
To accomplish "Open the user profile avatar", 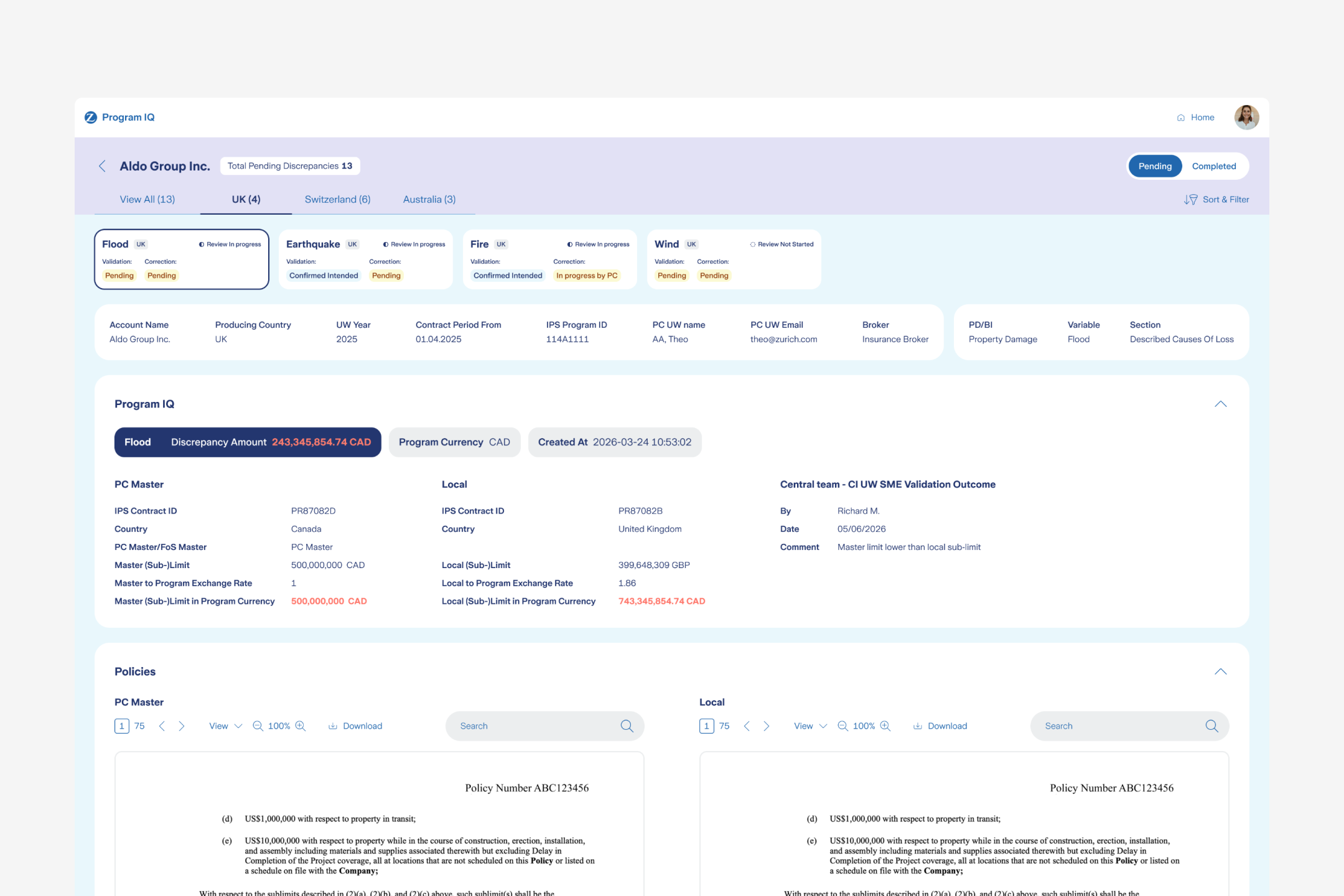I will click(x=1246, y=117).
